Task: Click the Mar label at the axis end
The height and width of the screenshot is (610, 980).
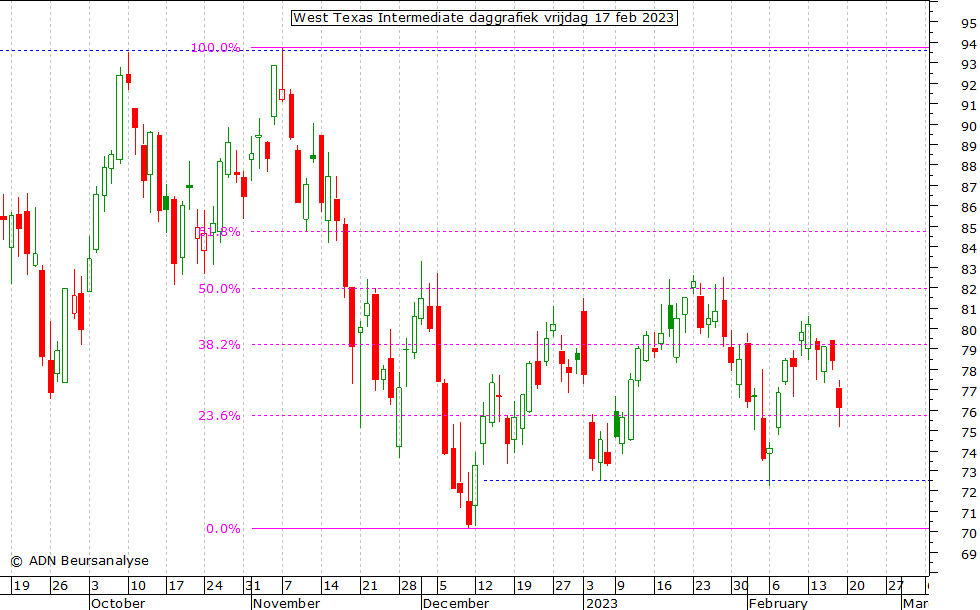Action: [914, 603]
